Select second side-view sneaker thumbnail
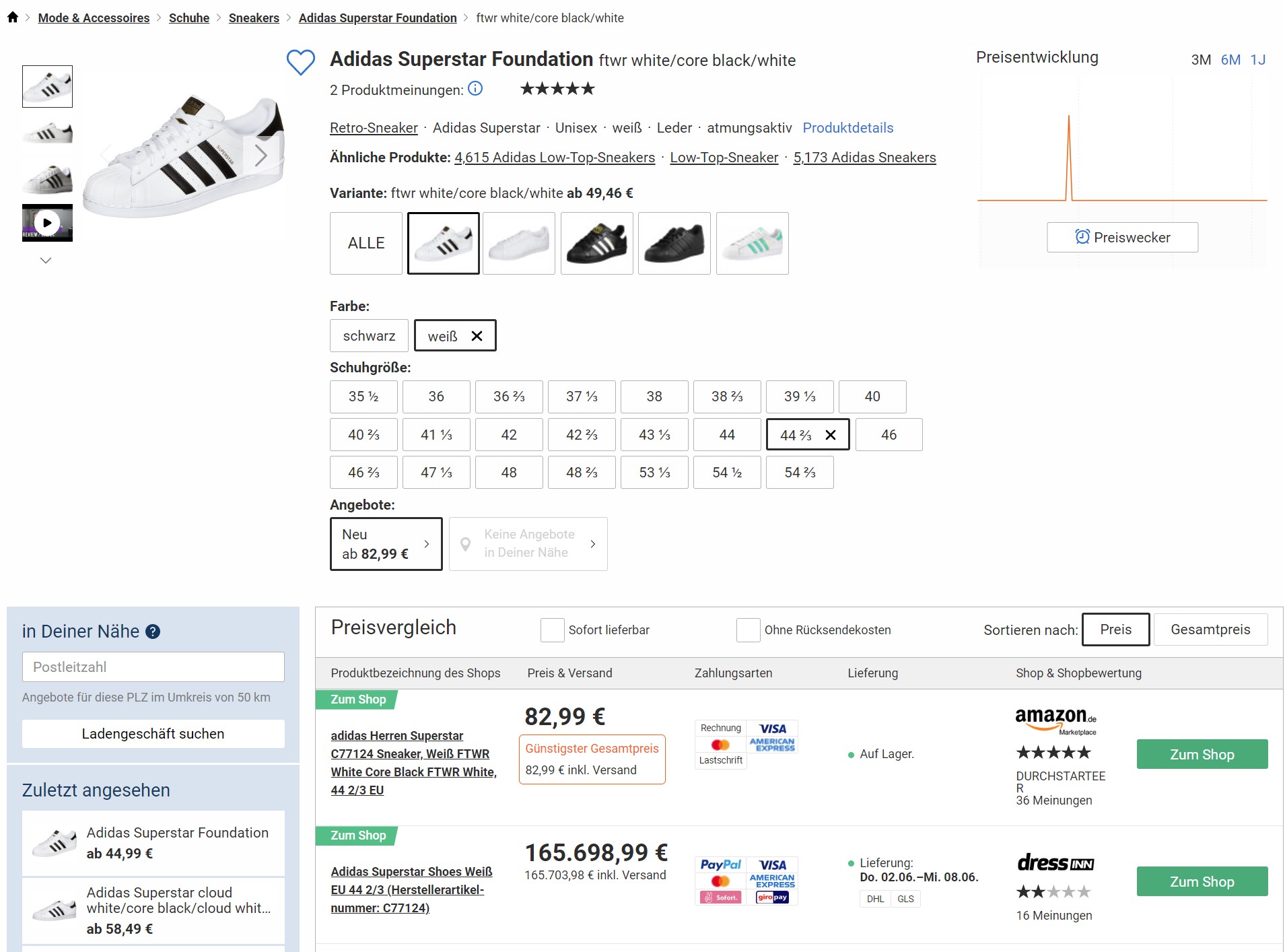Screen dimensions: 1285x952 click(x=47, y=132)
